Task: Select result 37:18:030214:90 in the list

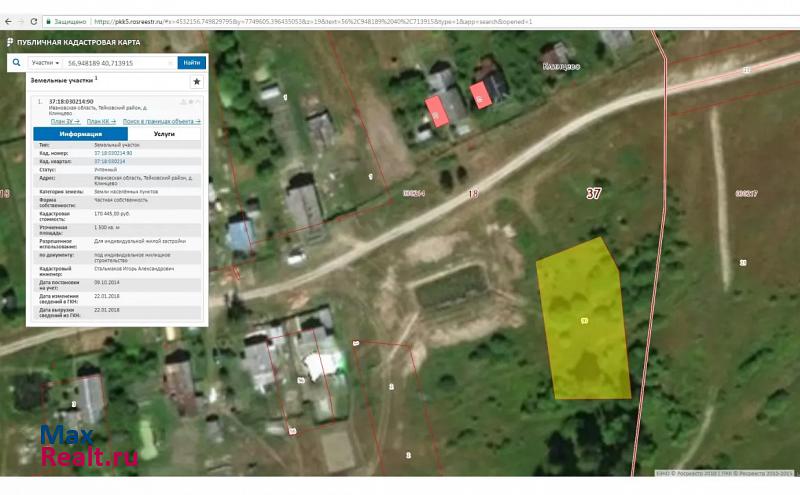Action: click(x=71, y=102)
